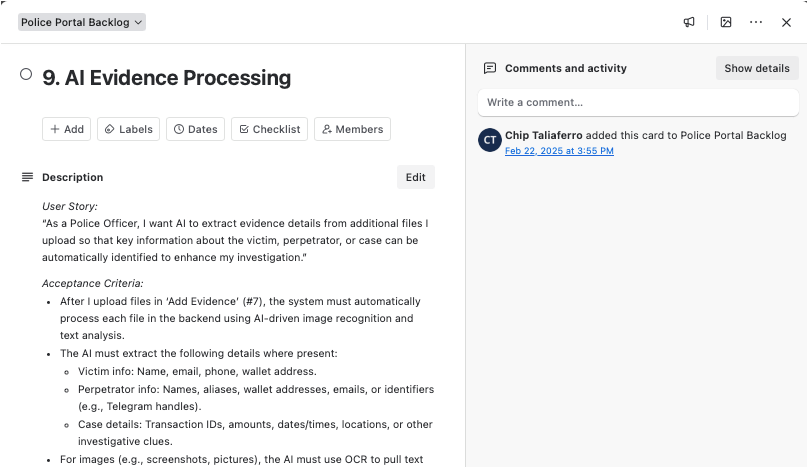Open the Members picker

coord(352,129)
